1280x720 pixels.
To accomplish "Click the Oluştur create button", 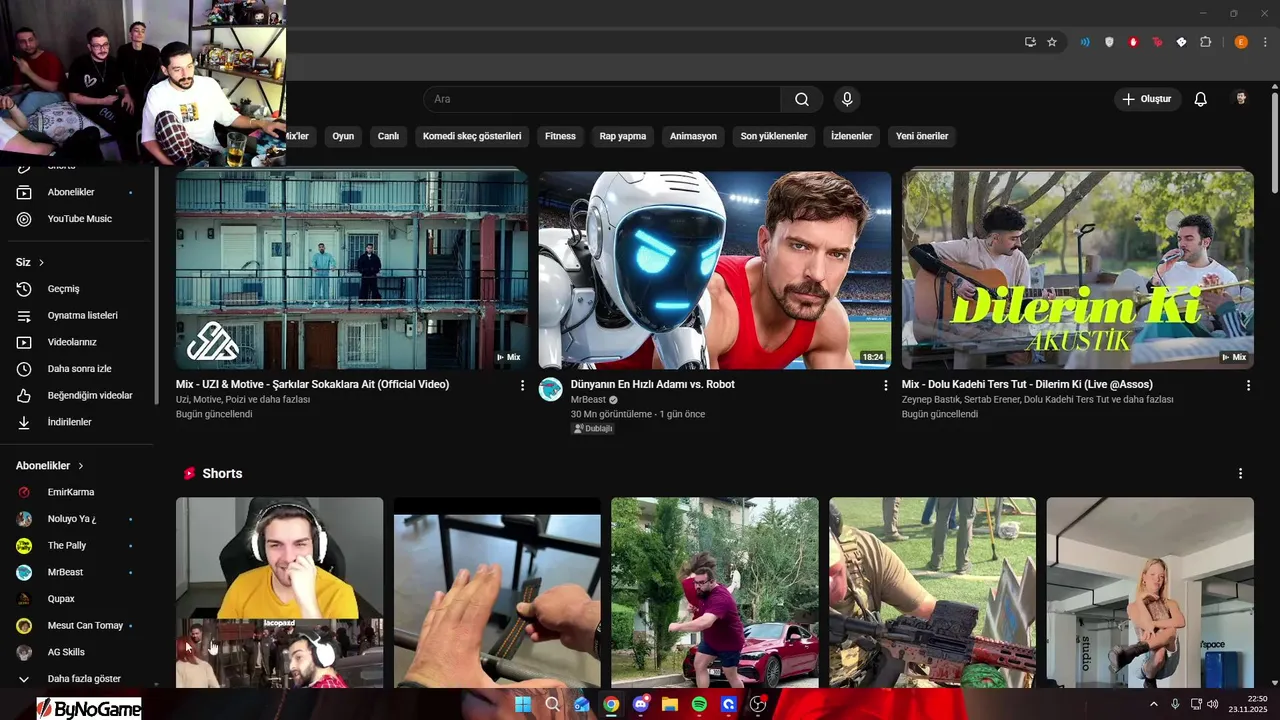I will [1148, 99].
